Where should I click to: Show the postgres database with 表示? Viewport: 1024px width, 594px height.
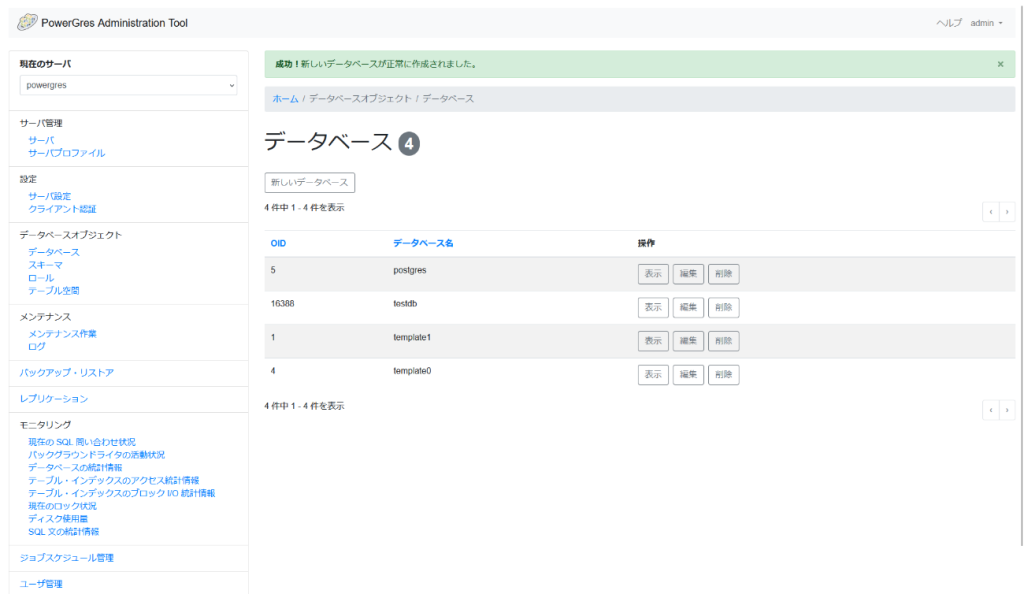(x=653, y=274)
